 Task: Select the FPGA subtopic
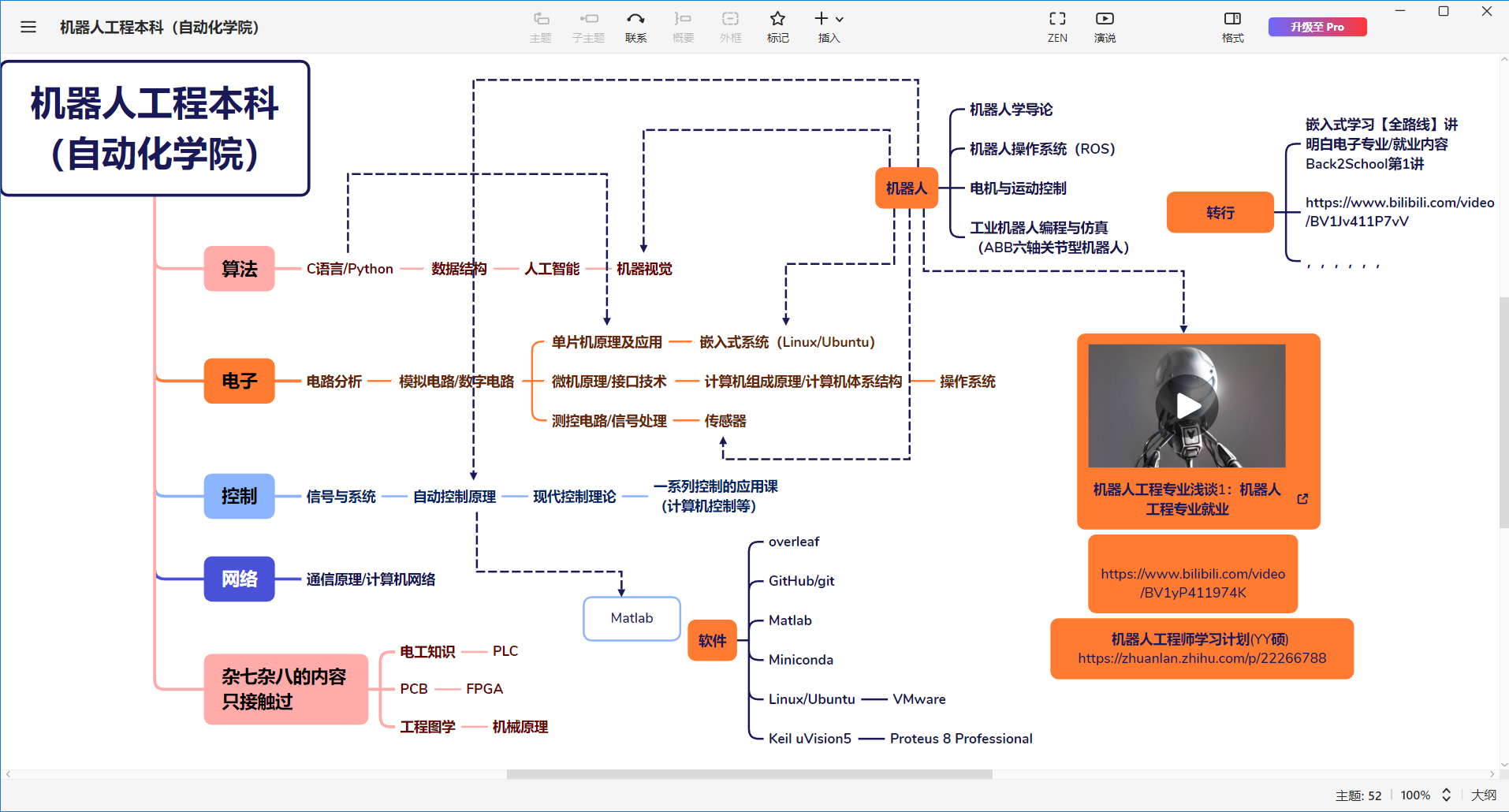[484, 689]
